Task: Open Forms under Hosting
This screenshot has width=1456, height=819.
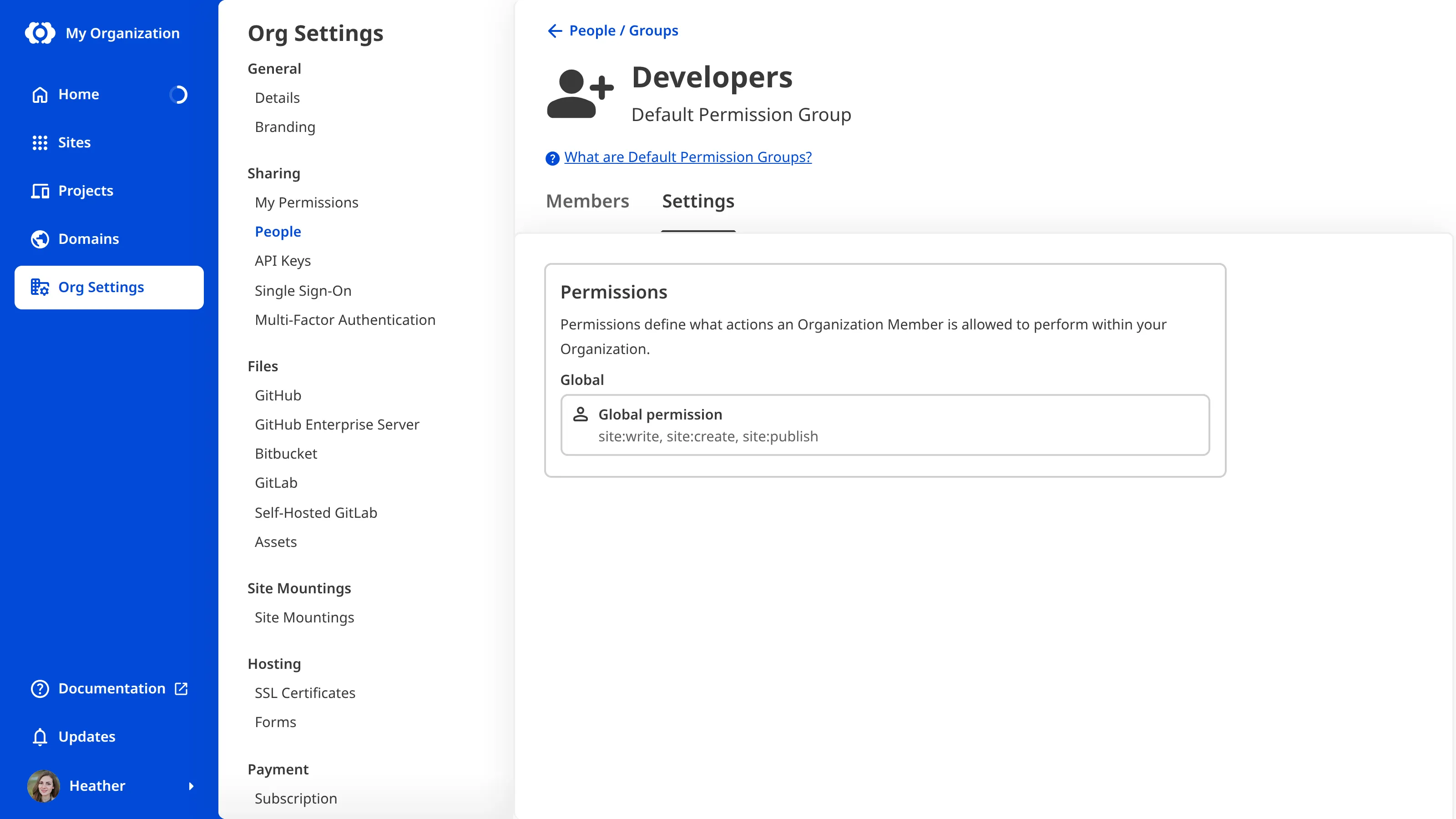Action: point(275,722)
